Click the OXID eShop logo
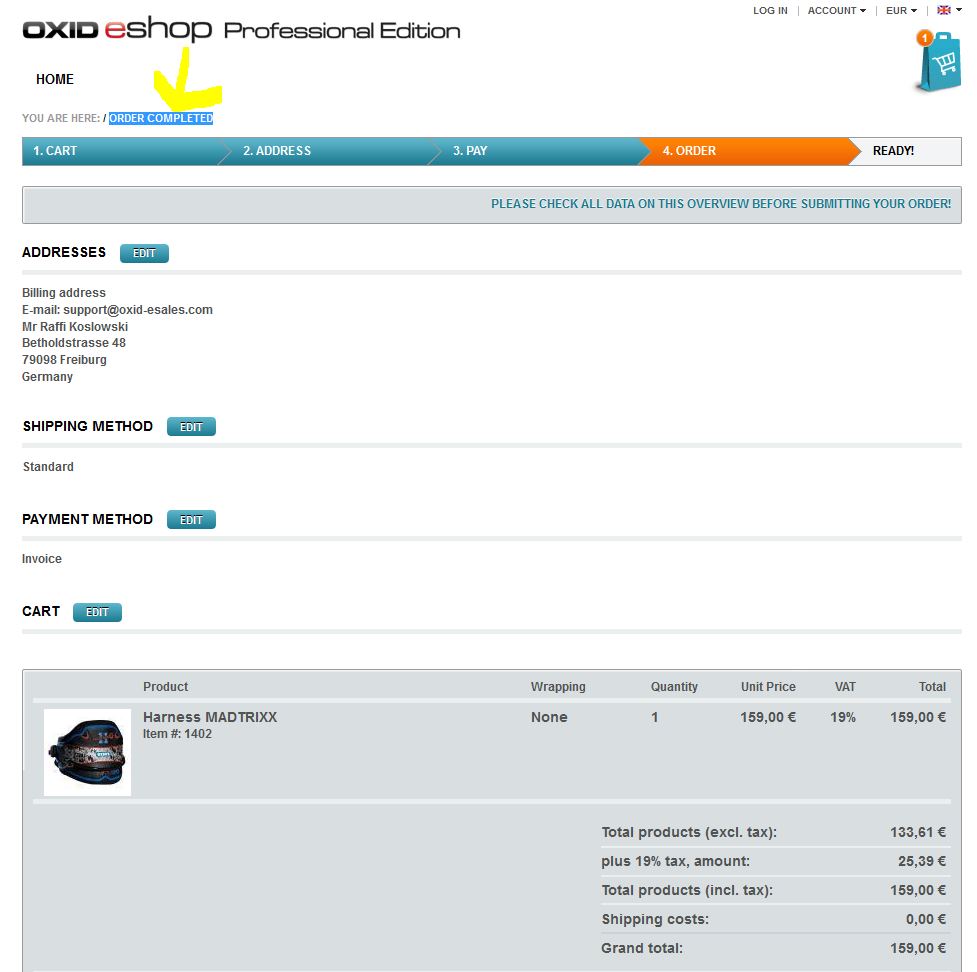 point(117,30)
